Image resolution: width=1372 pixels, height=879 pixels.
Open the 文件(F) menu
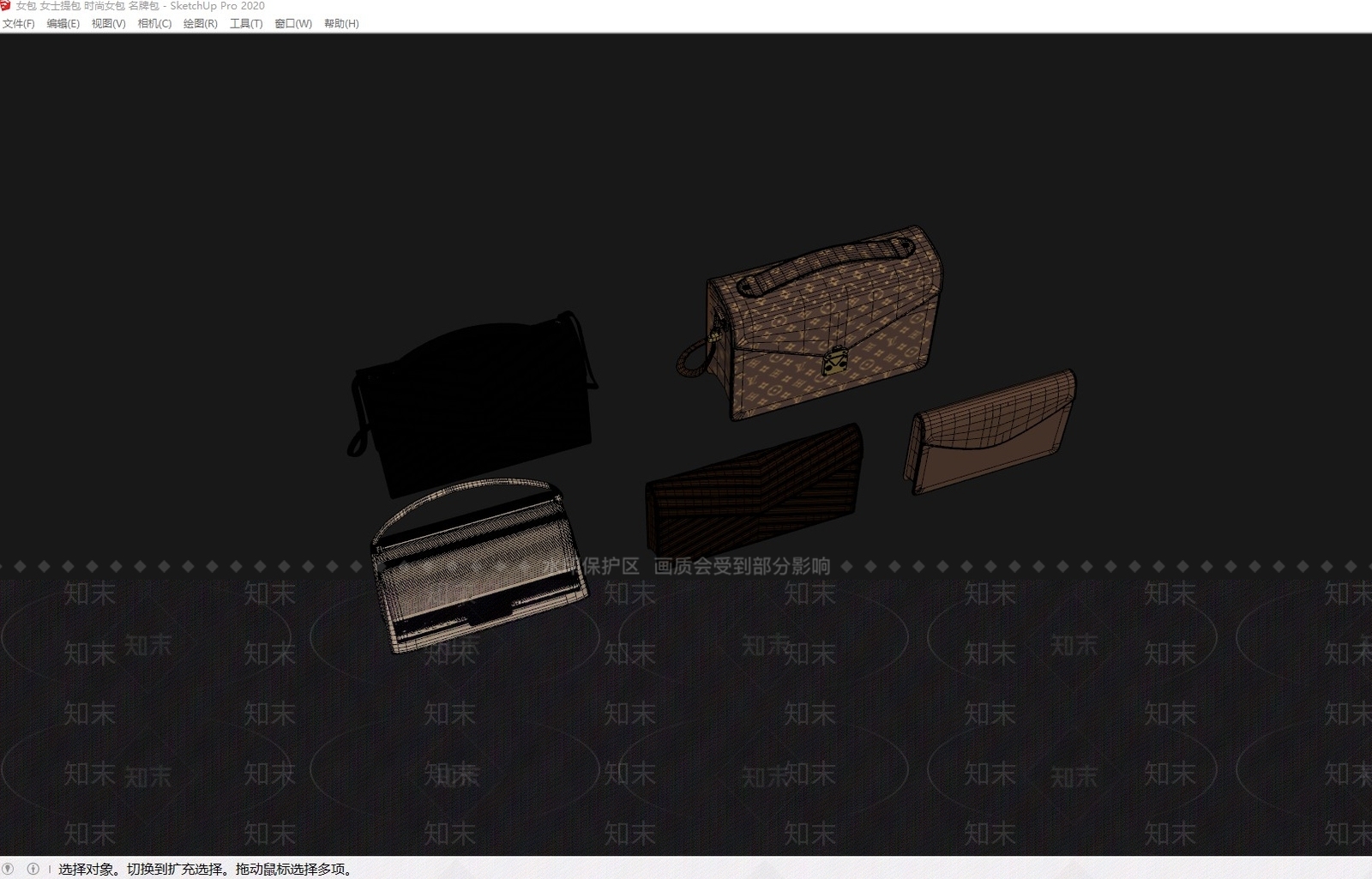click(x=18, y=24)
